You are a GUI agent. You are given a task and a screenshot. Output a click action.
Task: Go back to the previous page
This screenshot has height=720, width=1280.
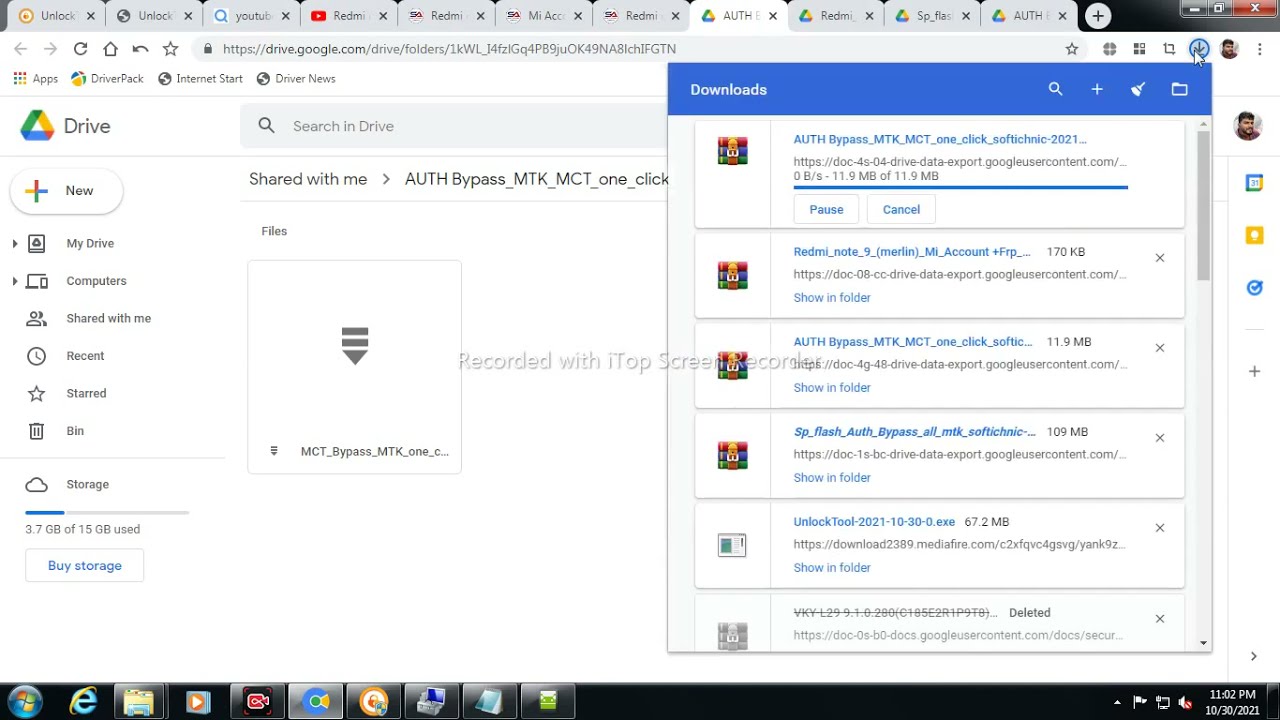(x=20, y=48)
